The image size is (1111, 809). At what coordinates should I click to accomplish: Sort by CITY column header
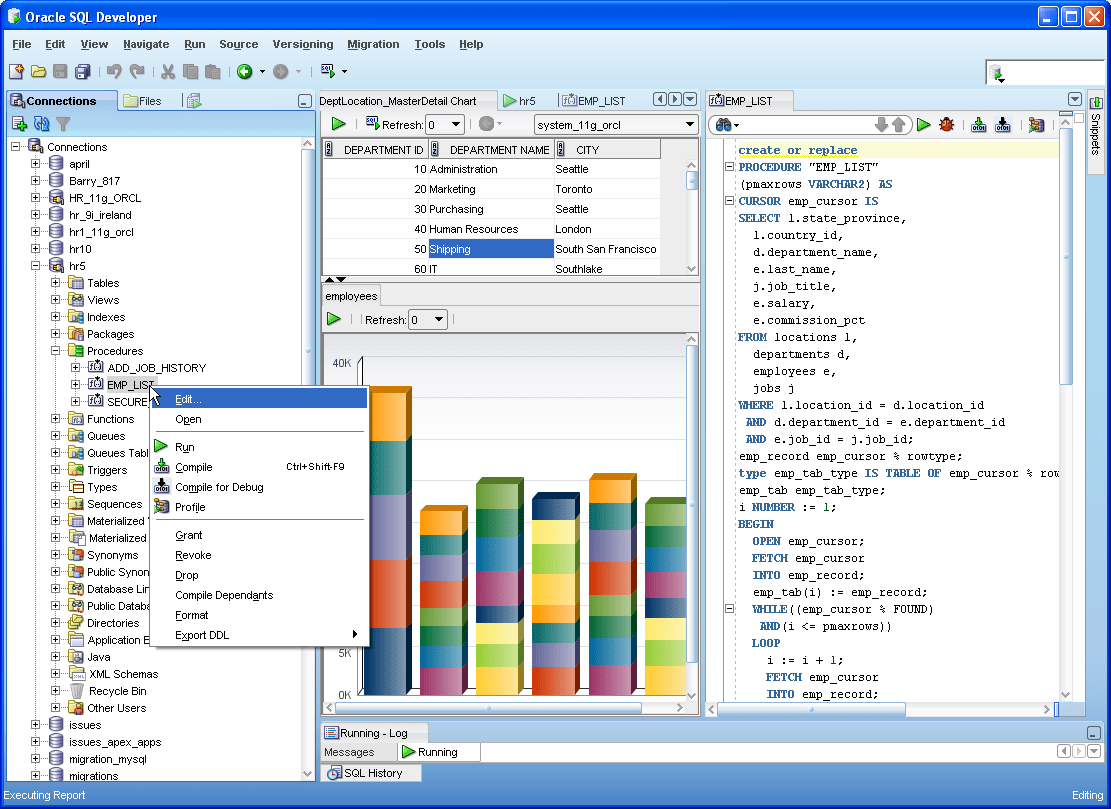pos(607,150)
